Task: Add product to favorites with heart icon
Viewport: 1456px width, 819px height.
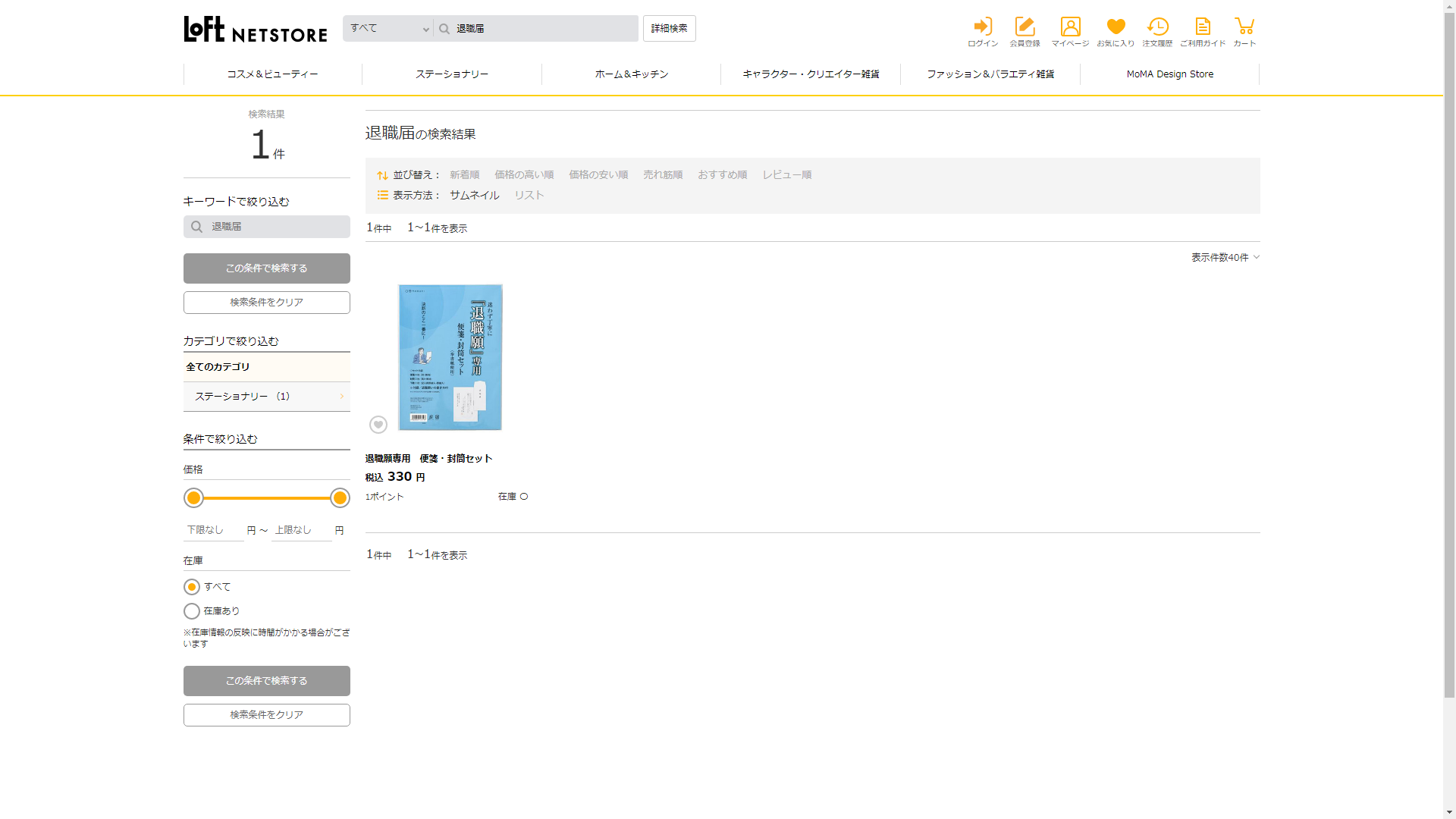Action: pyautogui.click(x=378, y=425)
